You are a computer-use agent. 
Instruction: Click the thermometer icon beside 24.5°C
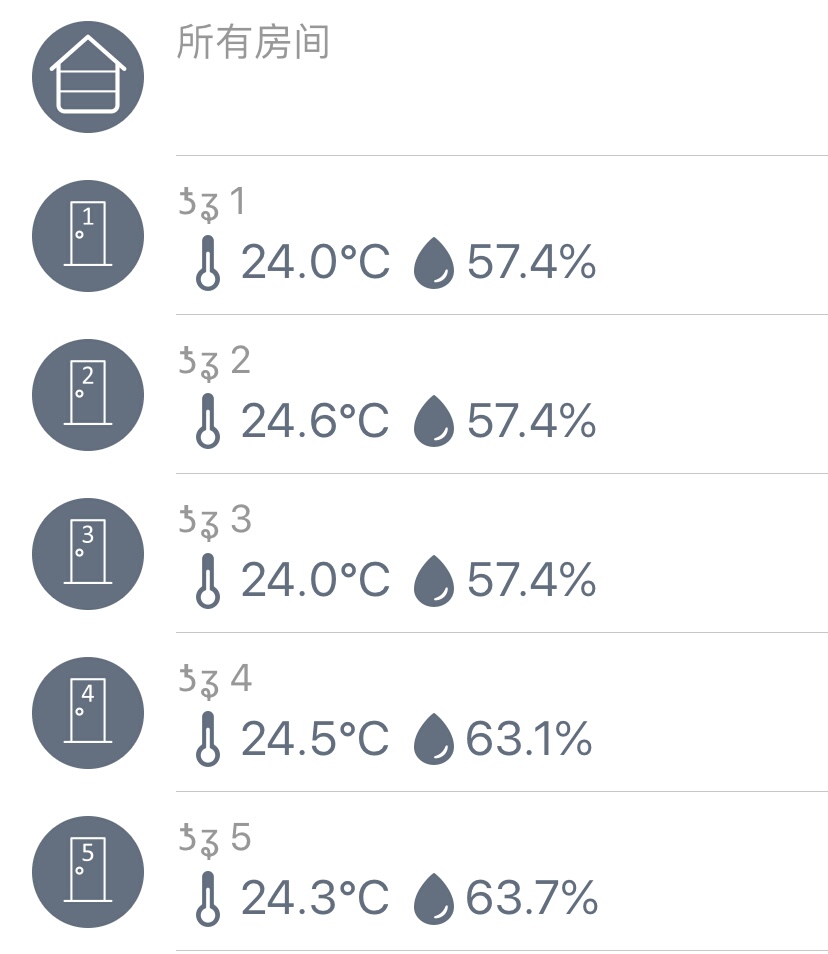[207, 740]
